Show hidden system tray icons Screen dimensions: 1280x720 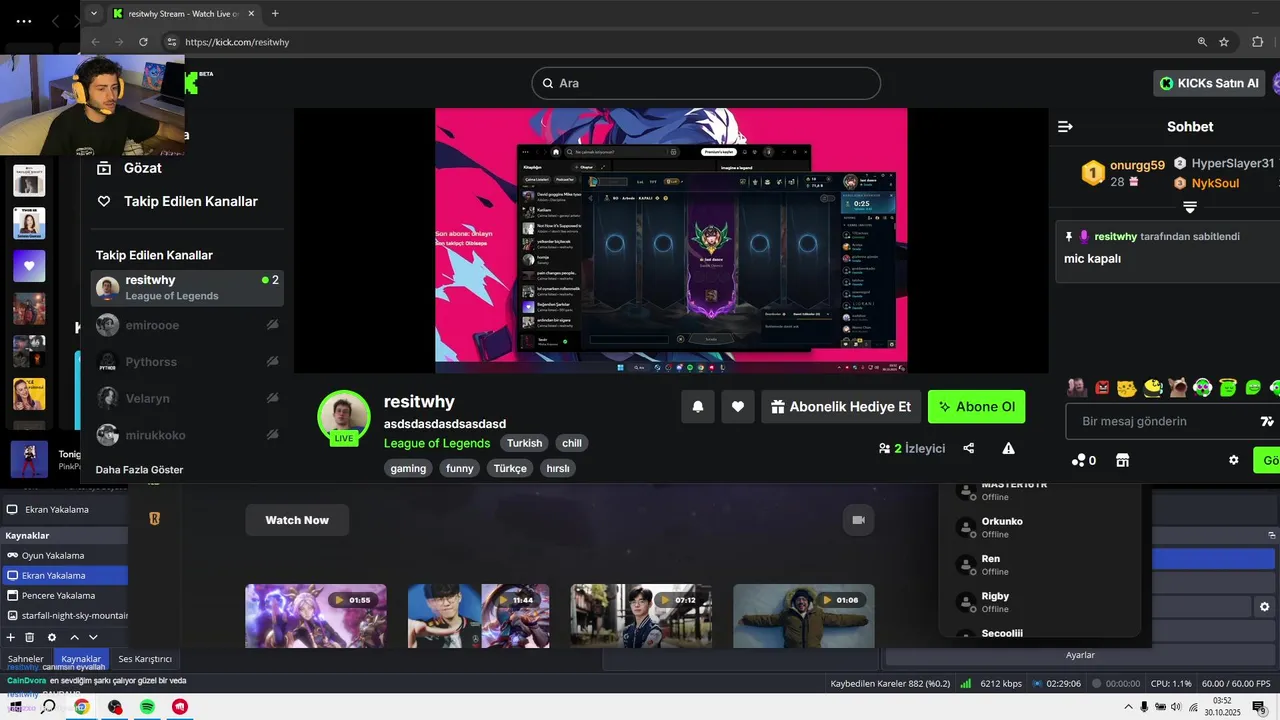pos(1126,707)
